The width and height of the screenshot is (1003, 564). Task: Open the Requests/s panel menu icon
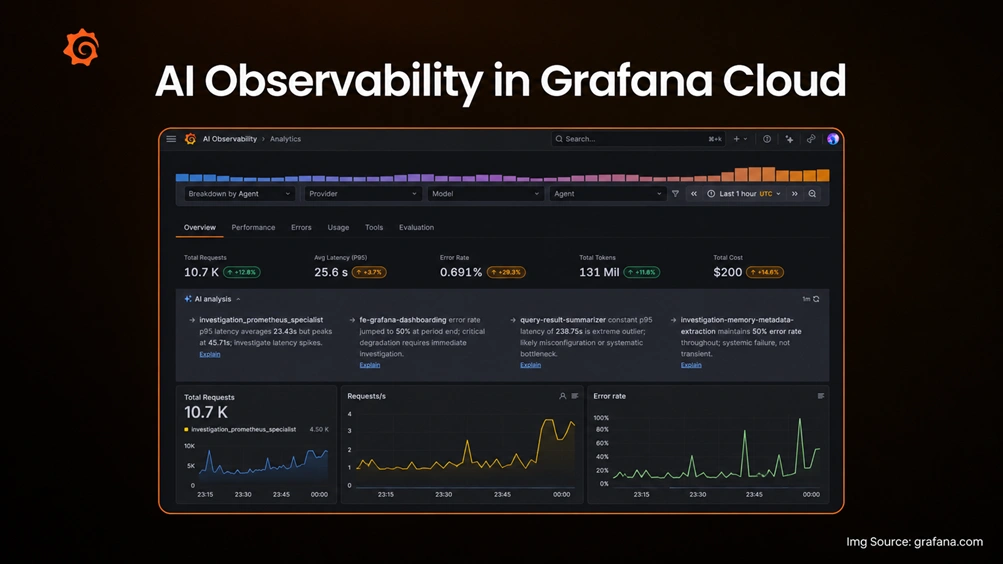[x=574, y=396]
